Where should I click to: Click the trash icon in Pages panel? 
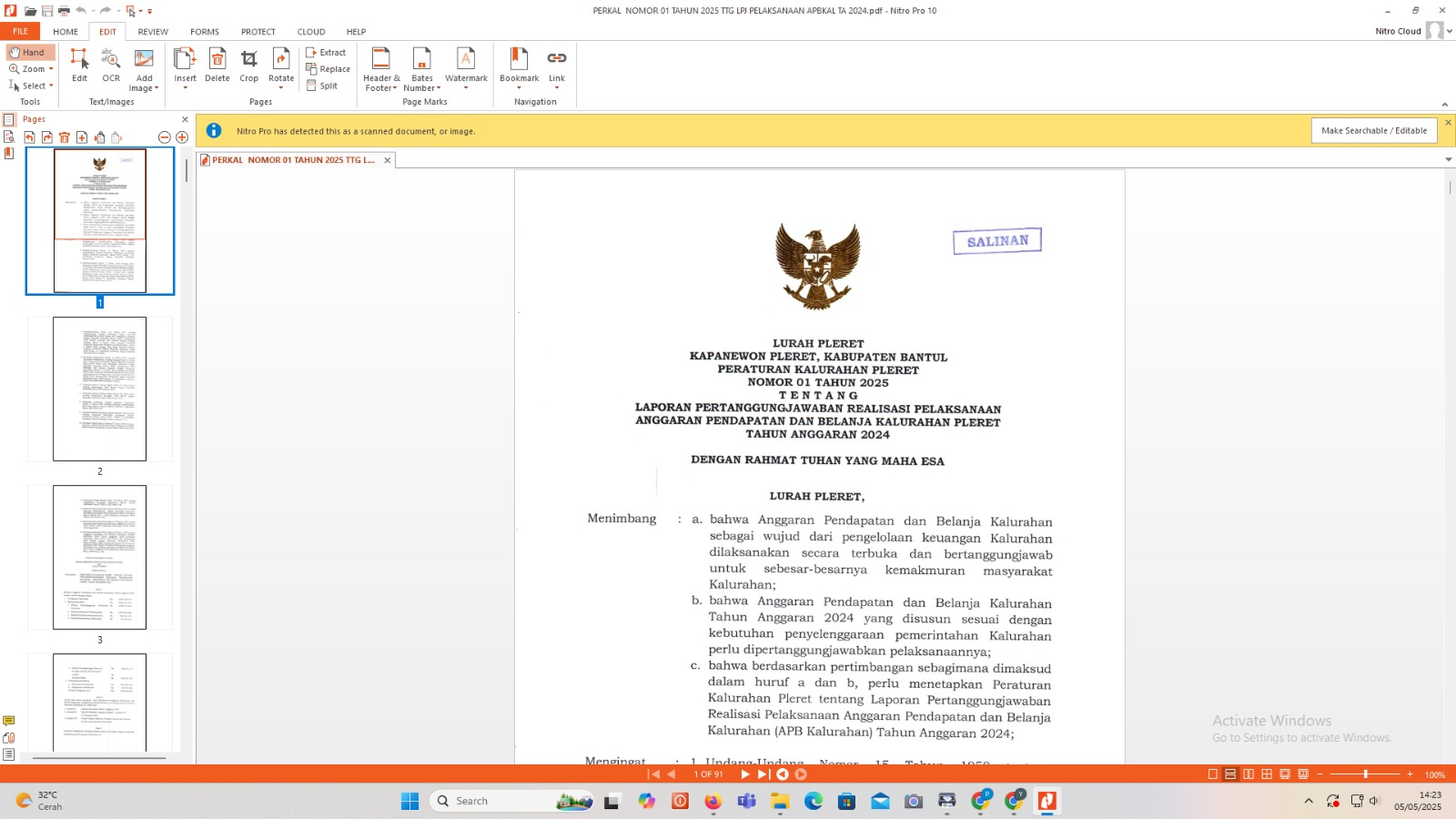point(64,137)
